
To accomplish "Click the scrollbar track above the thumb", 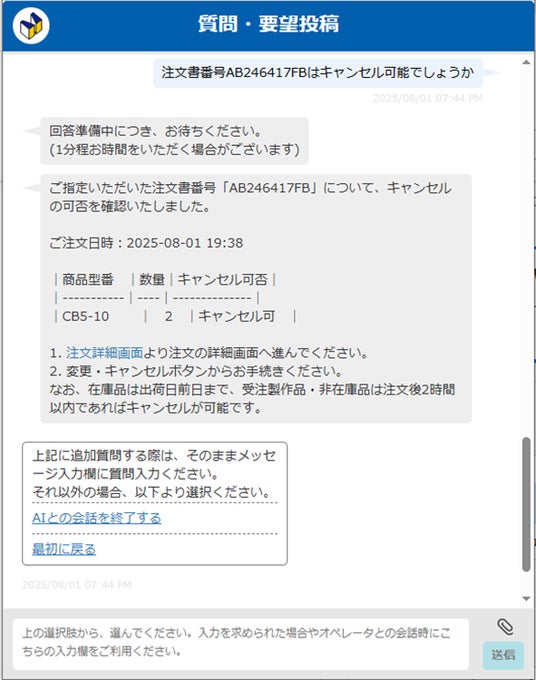I will pyautogui.click(x=526, y=252).
